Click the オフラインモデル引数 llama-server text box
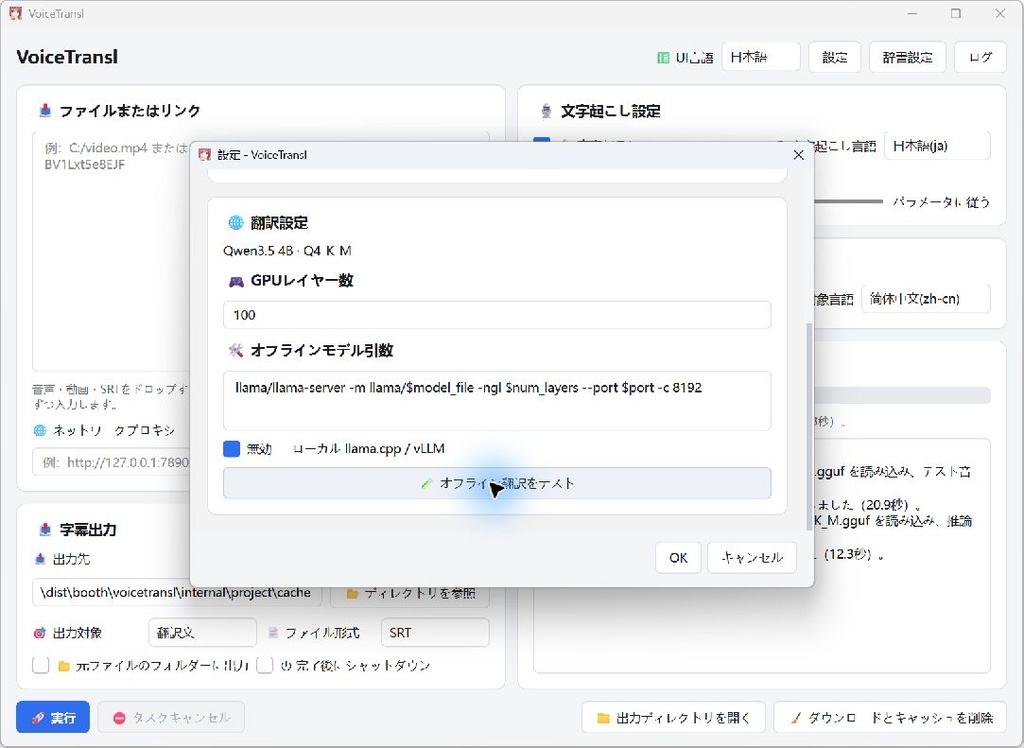 point(497,400)
